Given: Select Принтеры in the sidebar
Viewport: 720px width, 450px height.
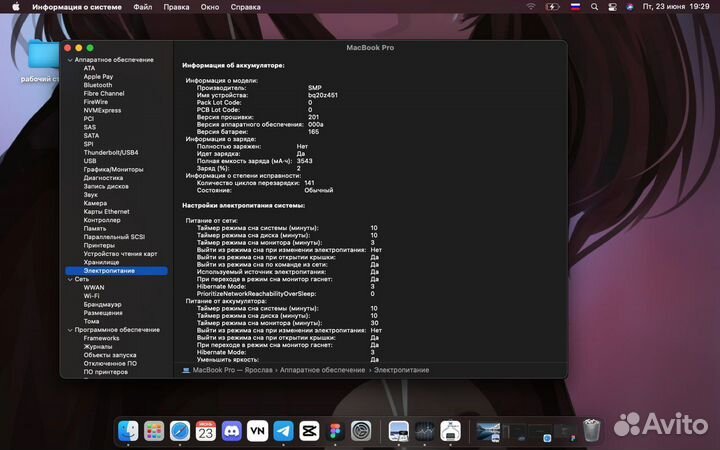Looking at the screenshot, I should click(x=99, y=245).
